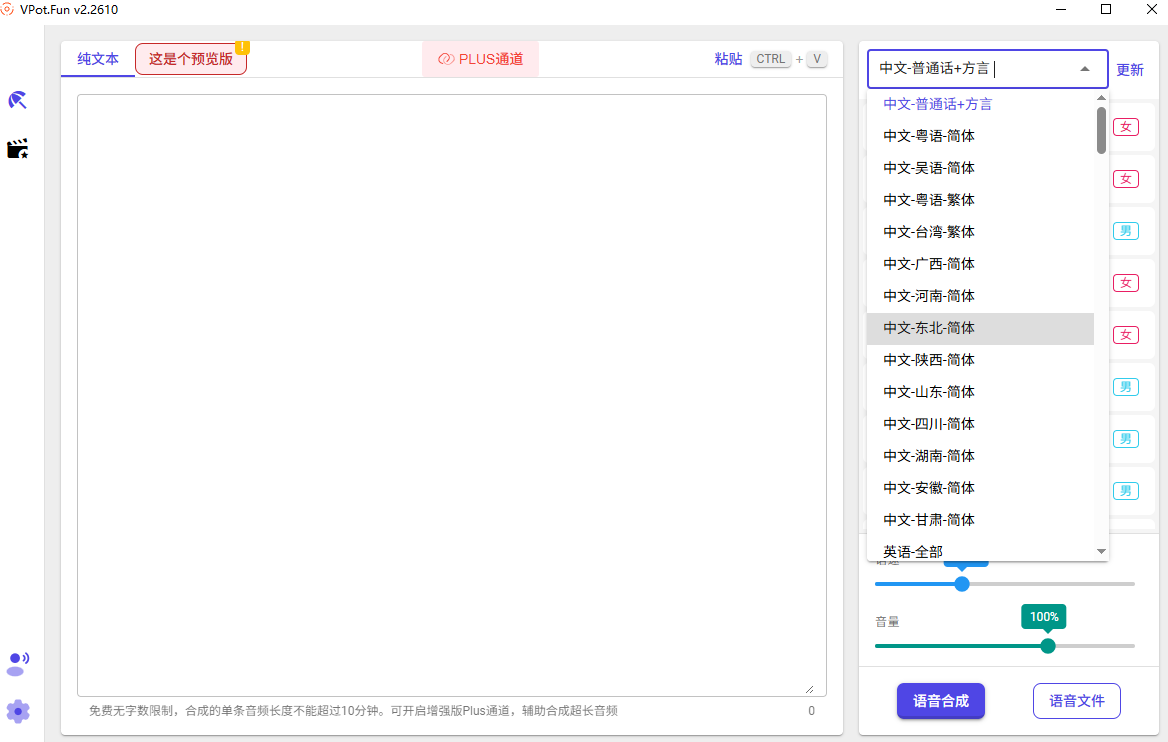Click the dropdown scroll-down arrow
Screen dimensions: 1168x742
(1101, 552)
